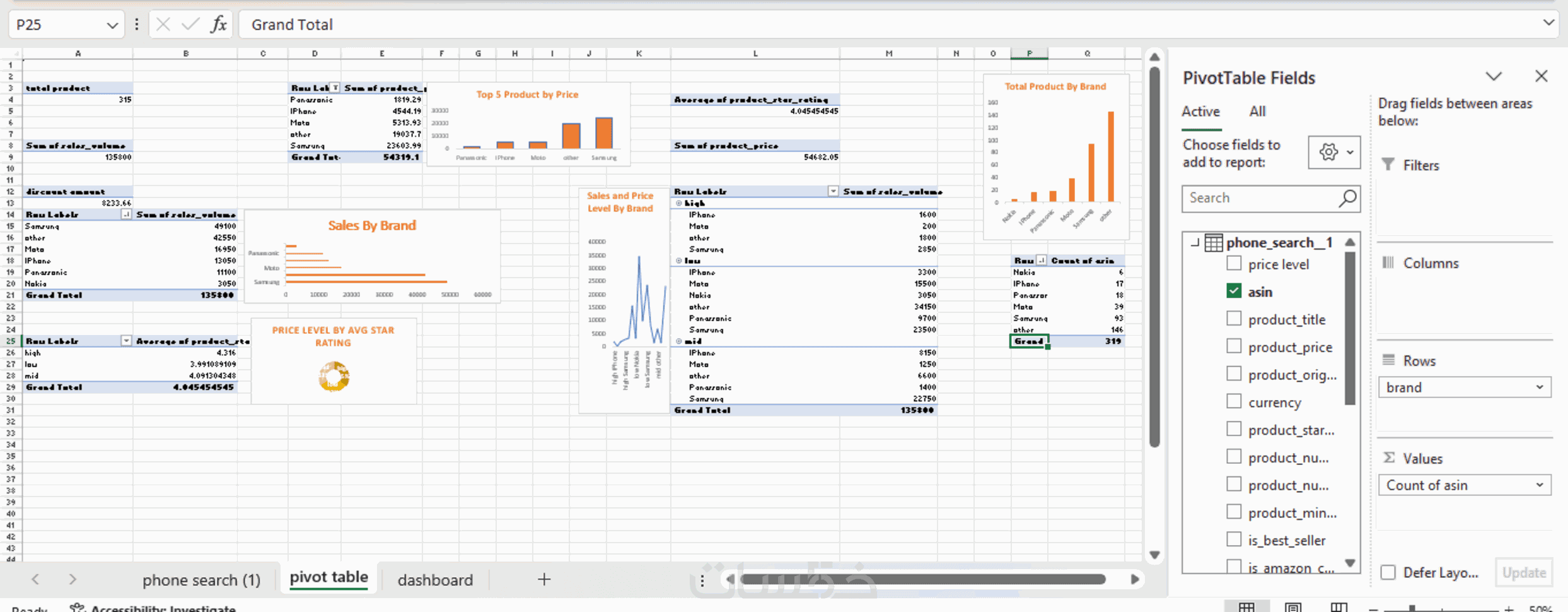The height and width of the screenshot is (612, 1568).
Task: Open Row Labels filter in cell L12
Action: (833, 191)
